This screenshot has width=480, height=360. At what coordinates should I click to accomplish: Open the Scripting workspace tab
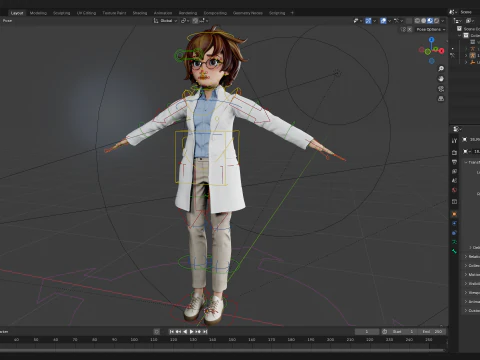277,13
